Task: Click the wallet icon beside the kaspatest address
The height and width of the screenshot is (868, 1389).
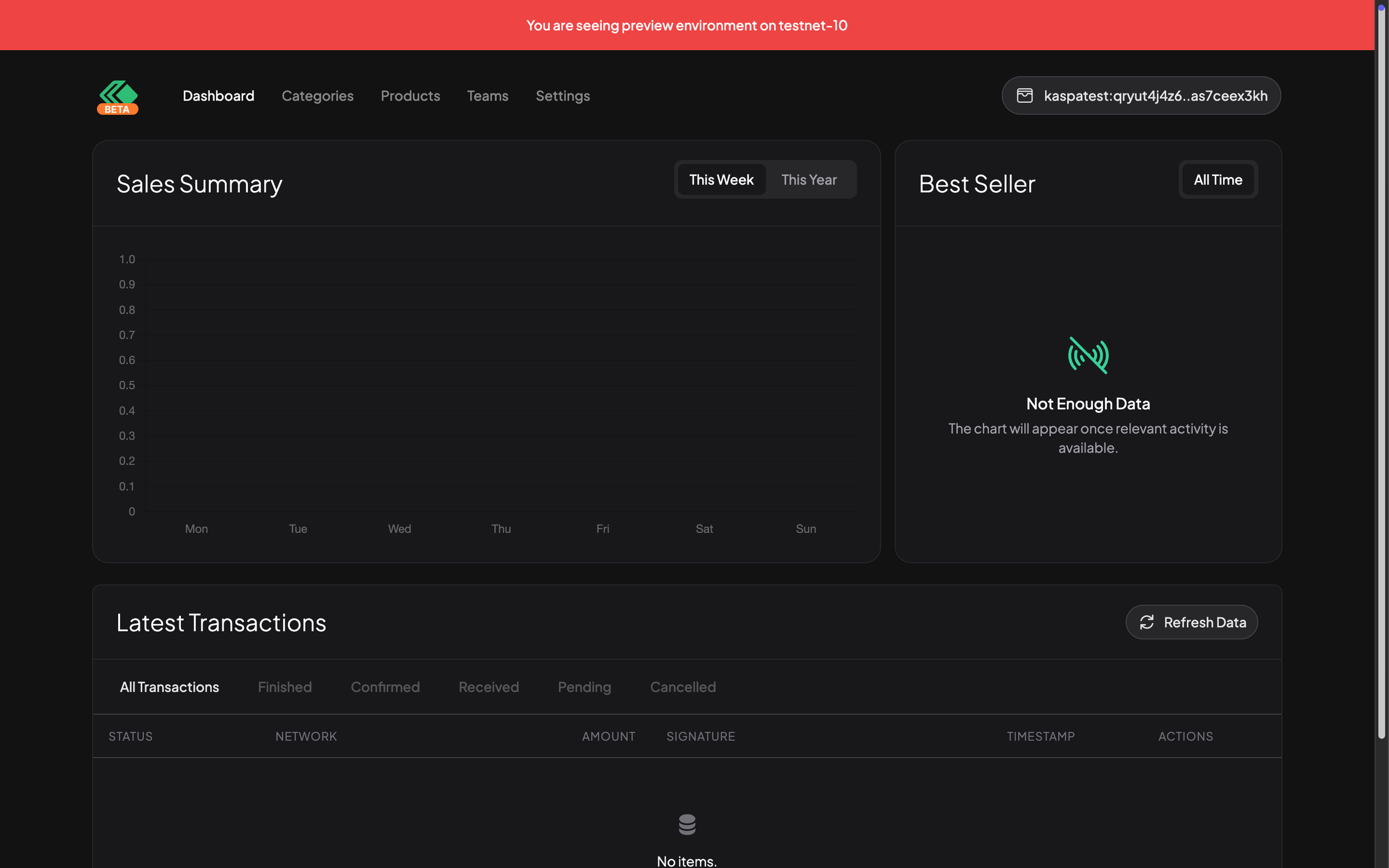Action: (1025, 95)
